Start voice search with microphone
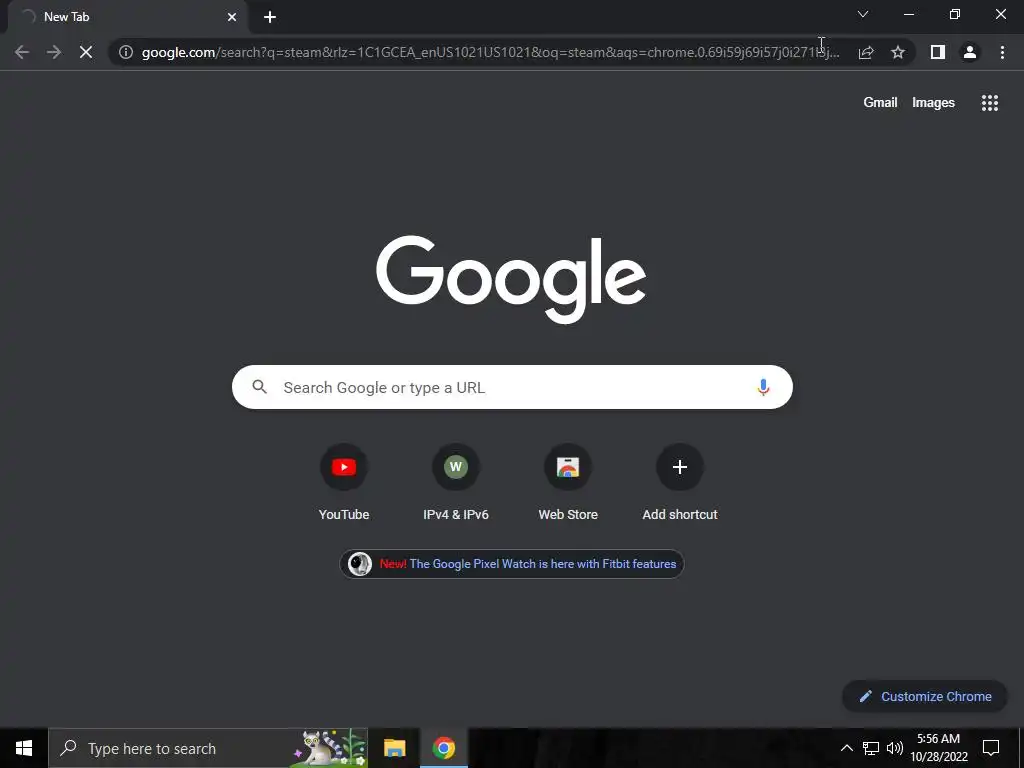The height and width of the screenshot is (768, 1024). pyautogui.click(x=763, y=387)
